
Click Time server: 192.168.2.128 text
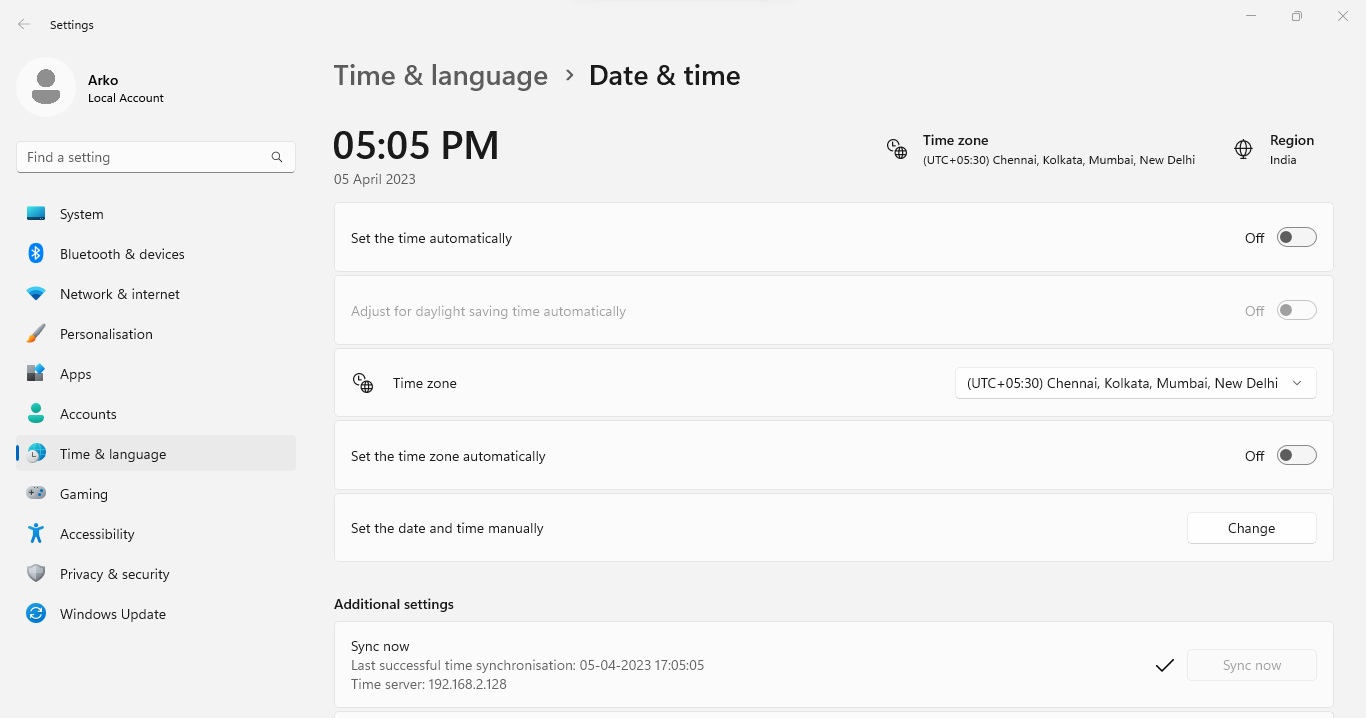[x=429, y=684]
